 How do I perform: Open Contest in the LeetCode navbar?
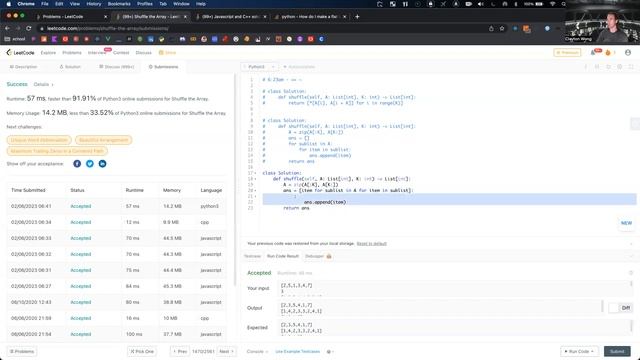point(121,53)
